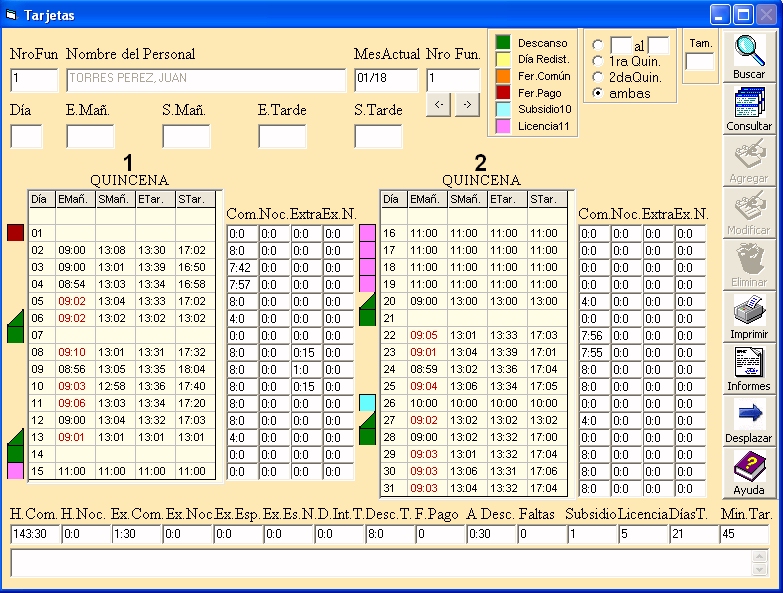
Task: Click the Tam. size input box
Action: pyautogui.click(x=700, y=62)
